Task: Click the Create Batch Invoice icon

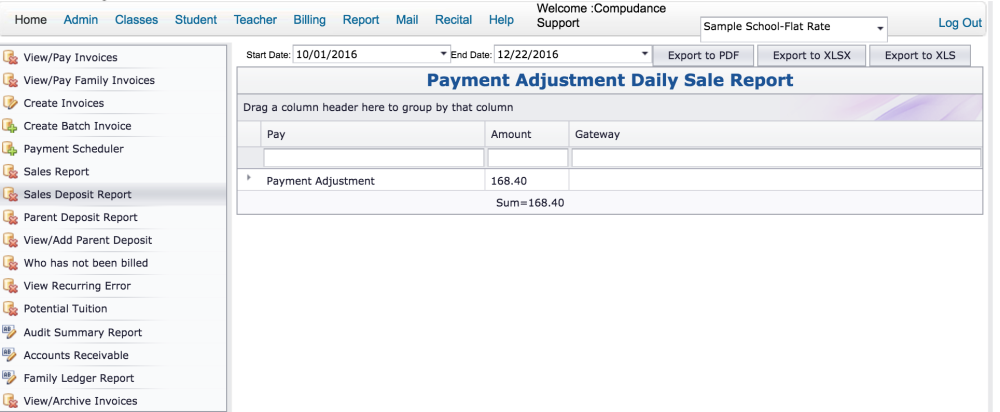Action: click(10, 126)
